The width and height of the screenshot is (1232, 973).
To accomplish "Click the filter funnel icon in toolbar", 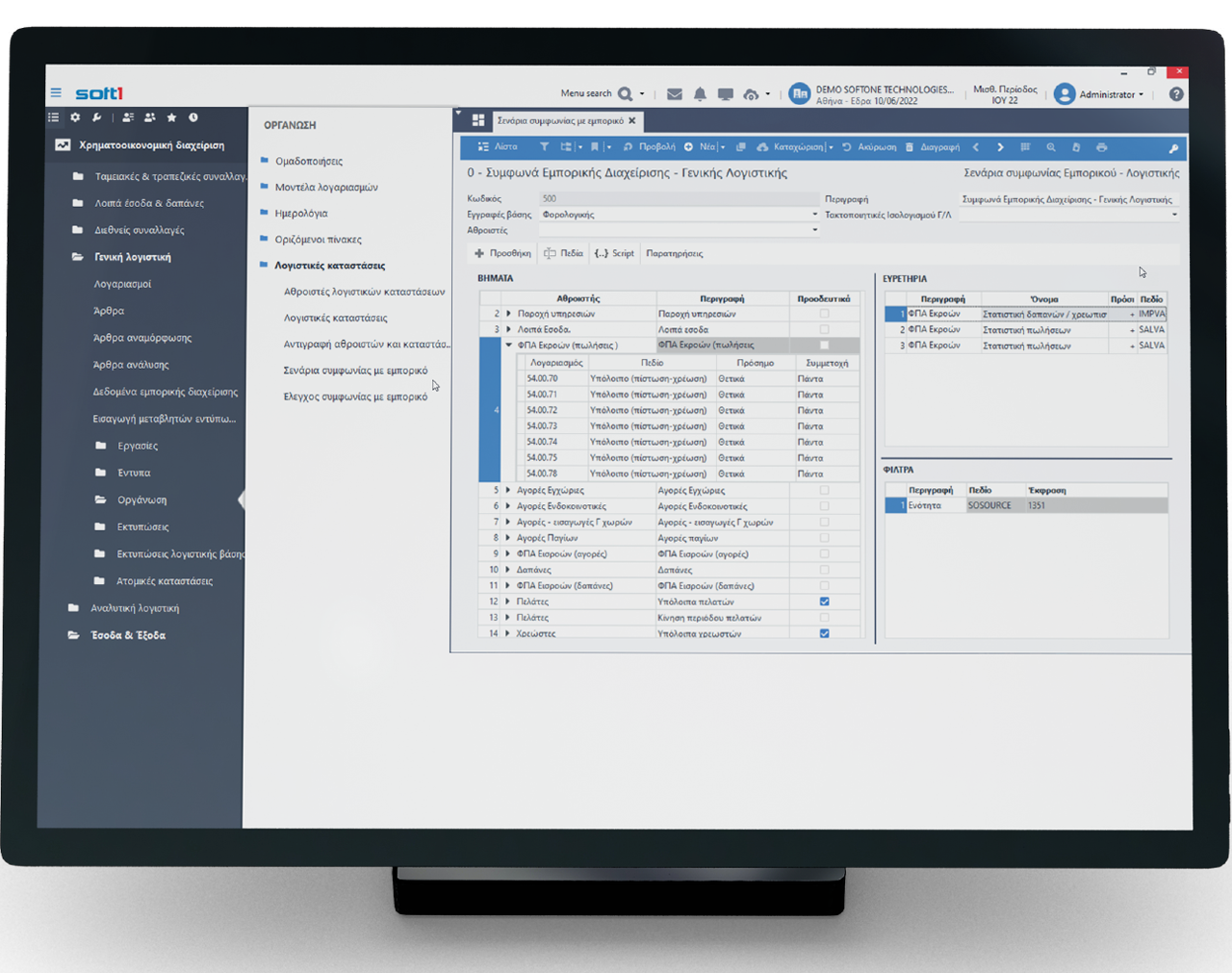I will pyautogui.click(x=544, y=147).
